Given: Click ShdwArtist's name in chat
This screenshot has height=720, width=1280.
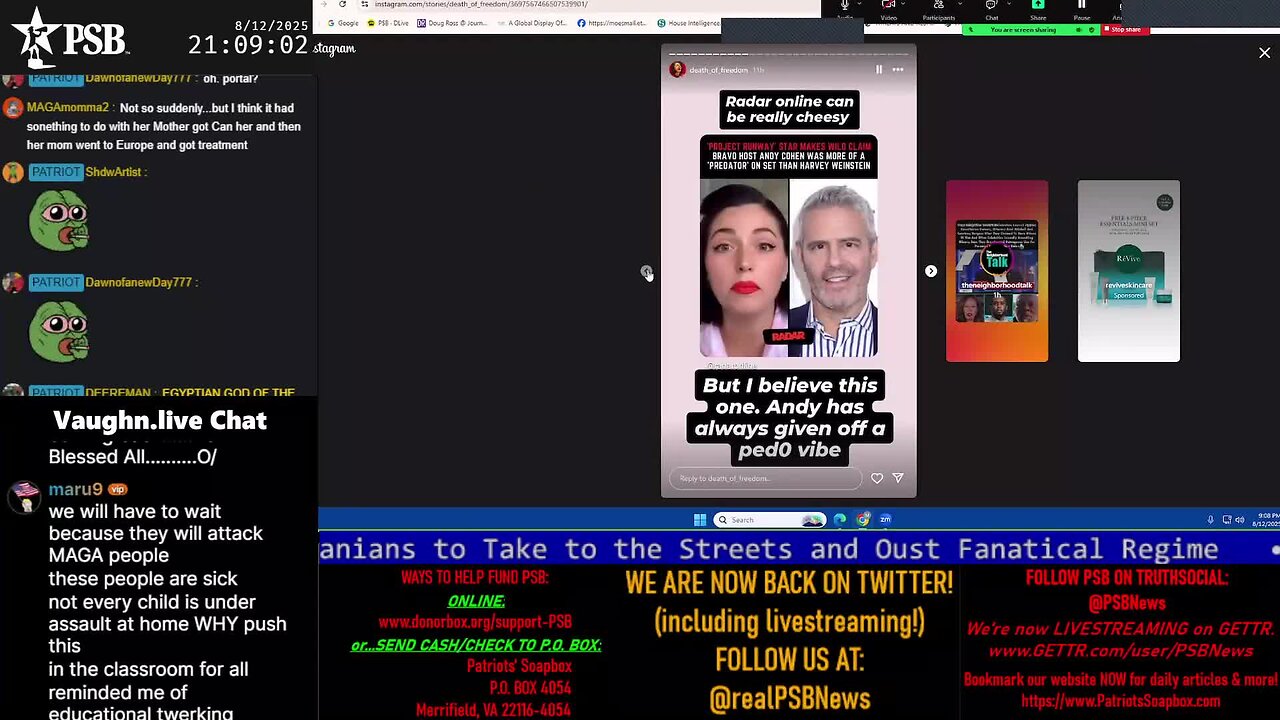Looking at the screenshot, I should click(115, 172).
